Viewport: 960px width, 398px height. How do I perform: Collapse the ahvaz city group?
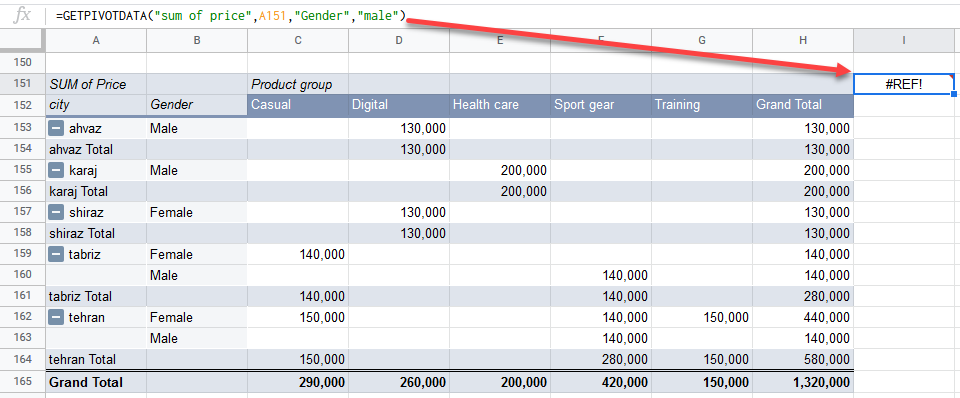[56, 129]
